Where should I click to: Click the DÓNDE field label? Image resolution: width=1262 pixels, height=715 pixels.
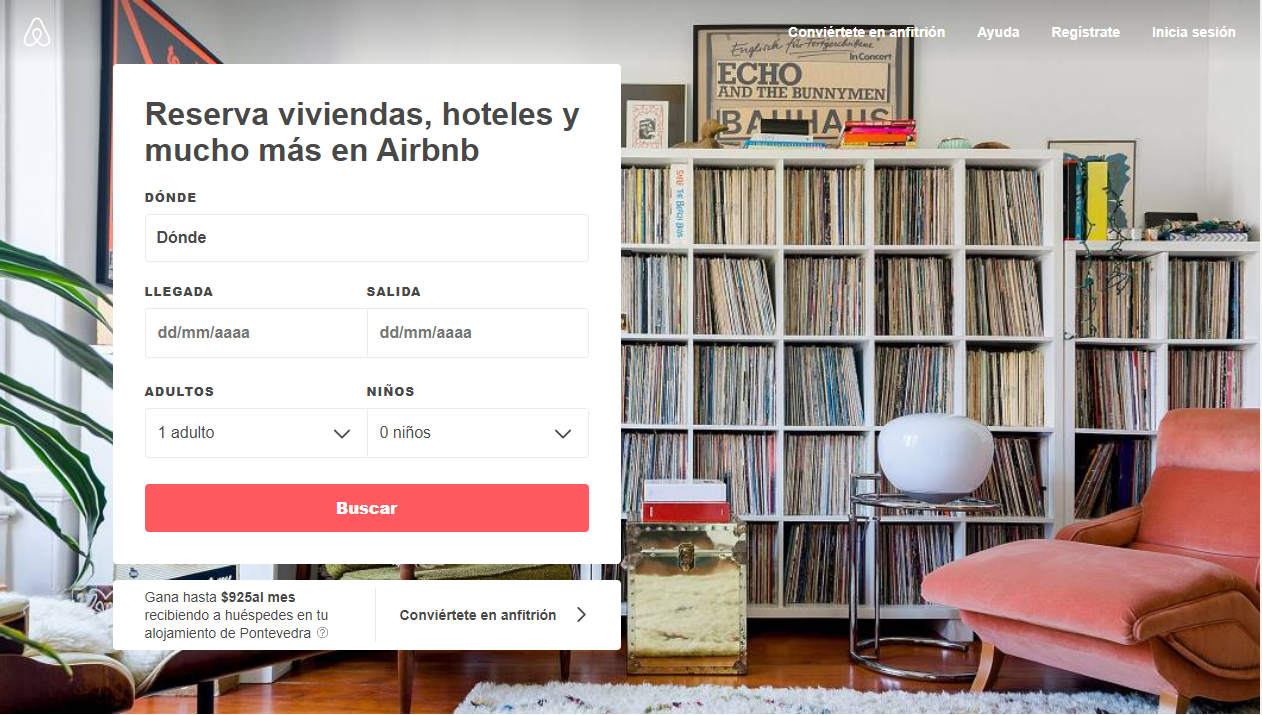[171, 198]
